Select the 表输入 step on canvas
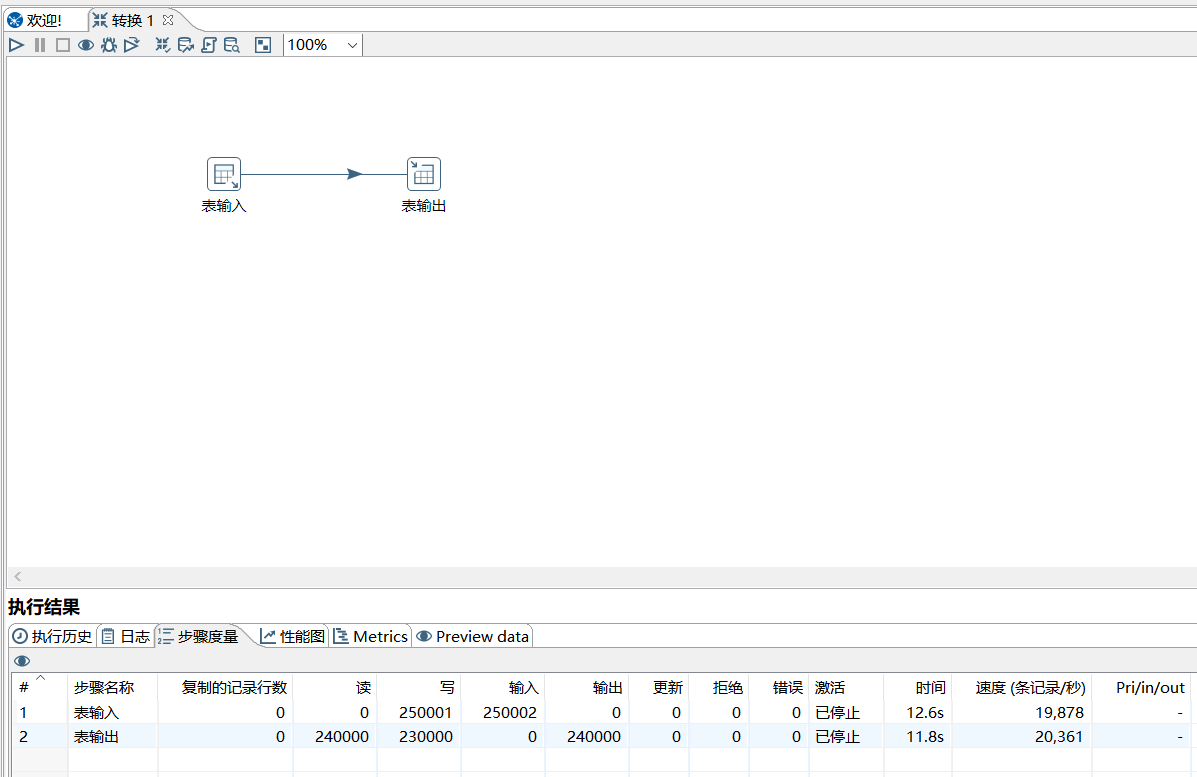This screenshot has height=777, width=1197. click(x=224, y=174)
